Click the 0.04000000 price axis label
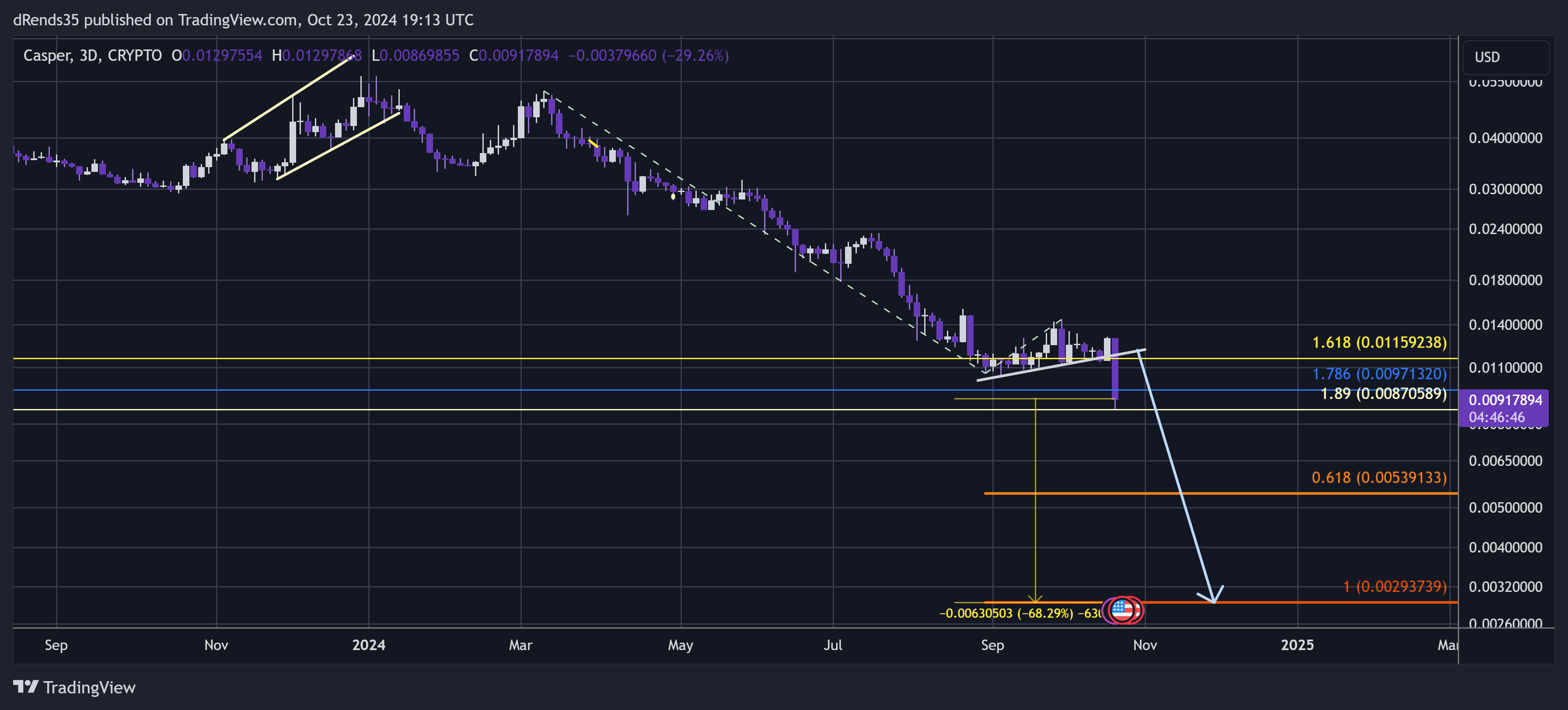 coord(1505,138)
